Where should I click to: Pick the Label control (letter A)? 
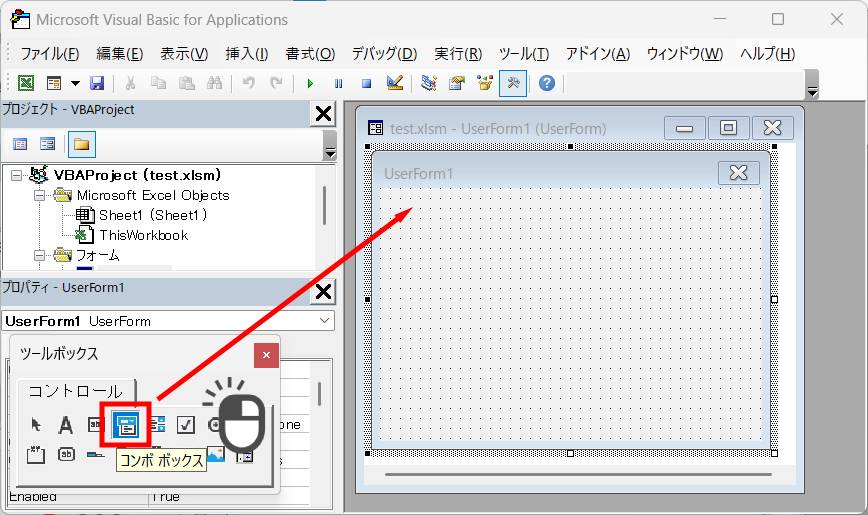point(65,425)
